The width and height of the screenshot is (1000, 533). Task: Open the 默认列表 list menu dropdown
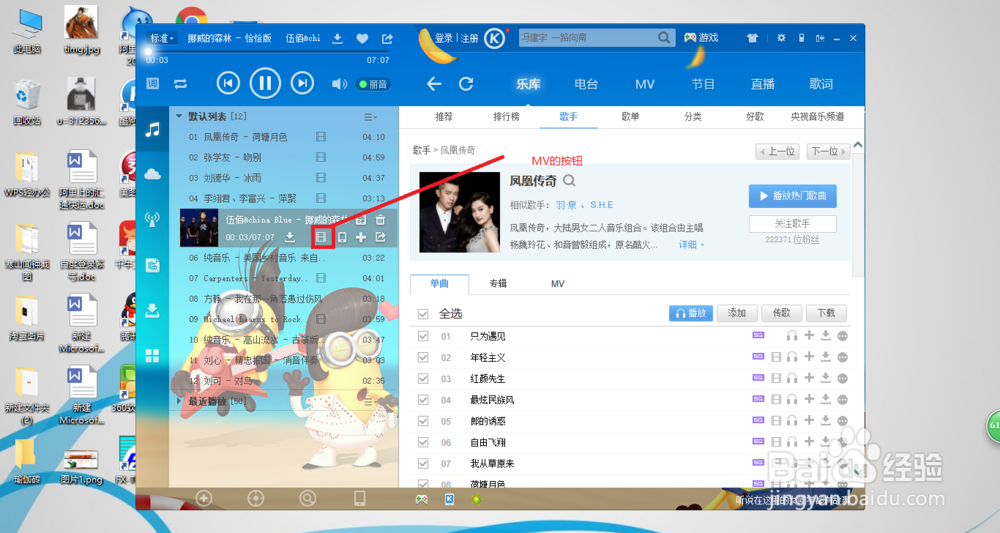click(x=370, y=117)
